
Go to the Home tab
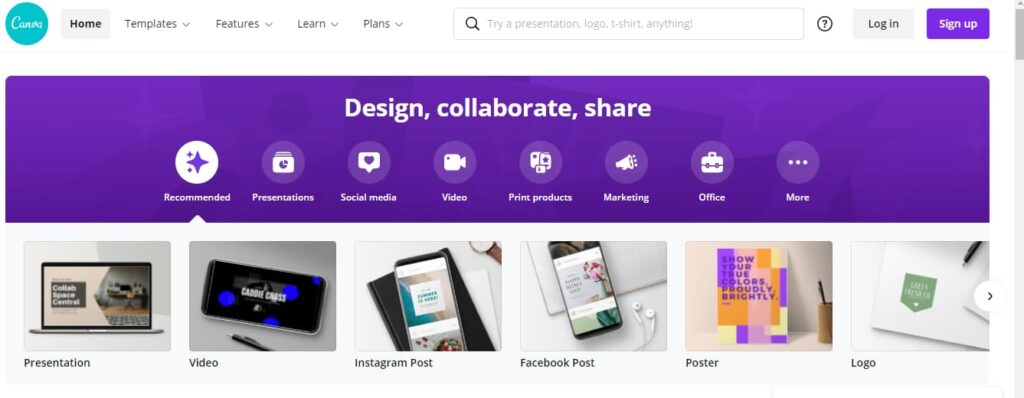pyautogui.click(x=86, y=24)
